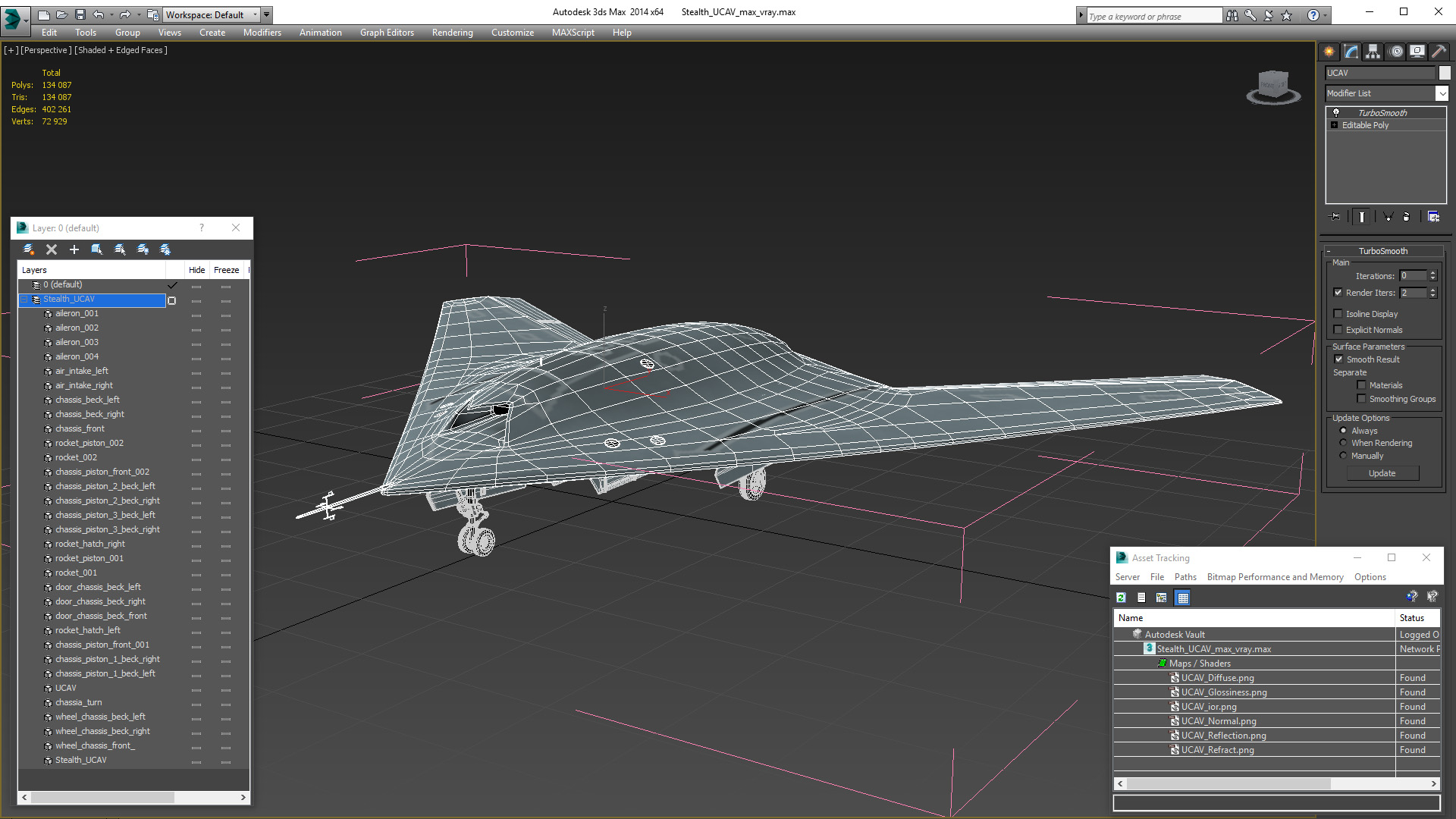This screenshot has width=1456, height=819.
Task: Open the Help question mark icon
Action: coord(1313,15)
